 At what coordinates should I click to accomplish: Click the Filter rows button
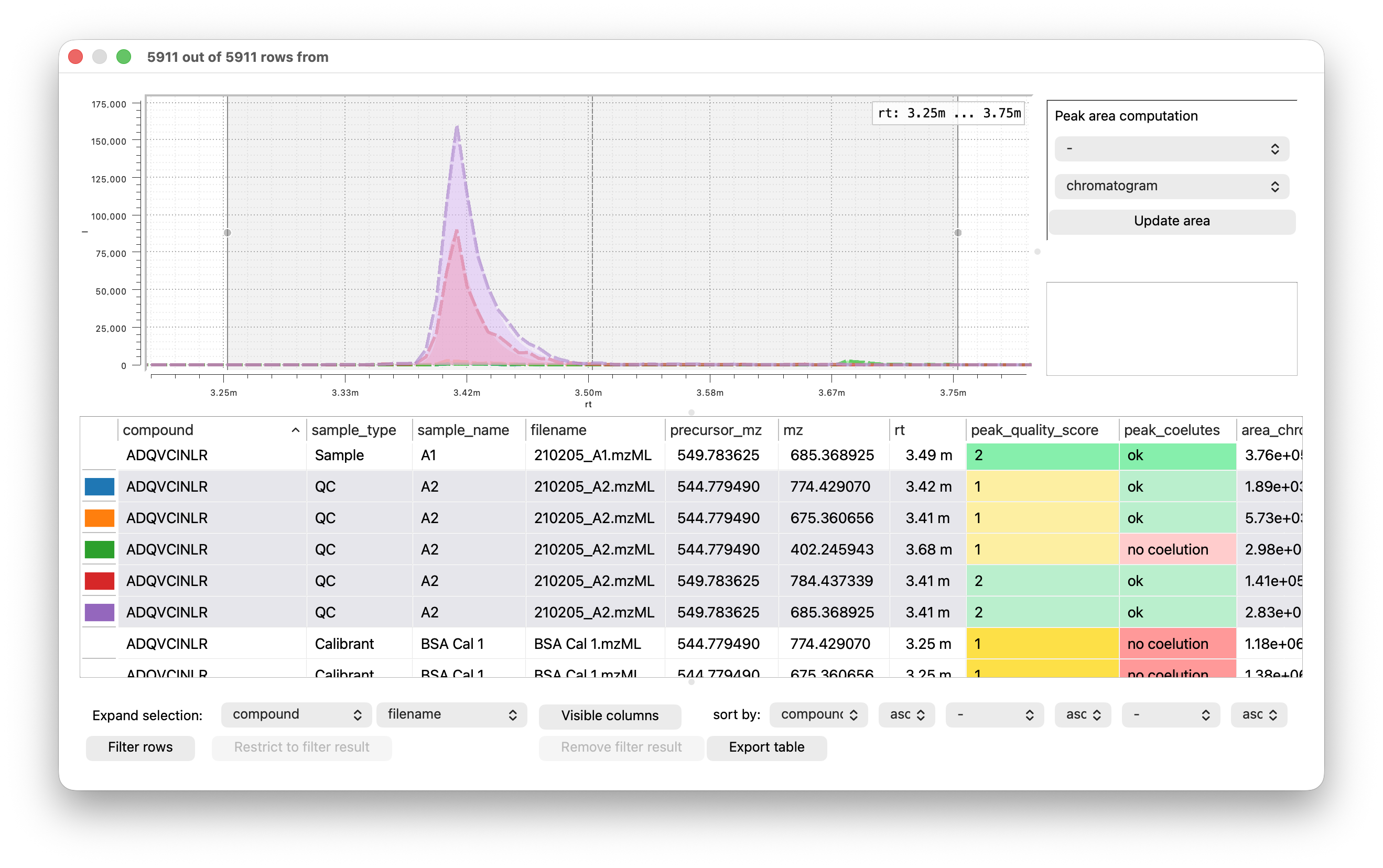pos(140,747)
